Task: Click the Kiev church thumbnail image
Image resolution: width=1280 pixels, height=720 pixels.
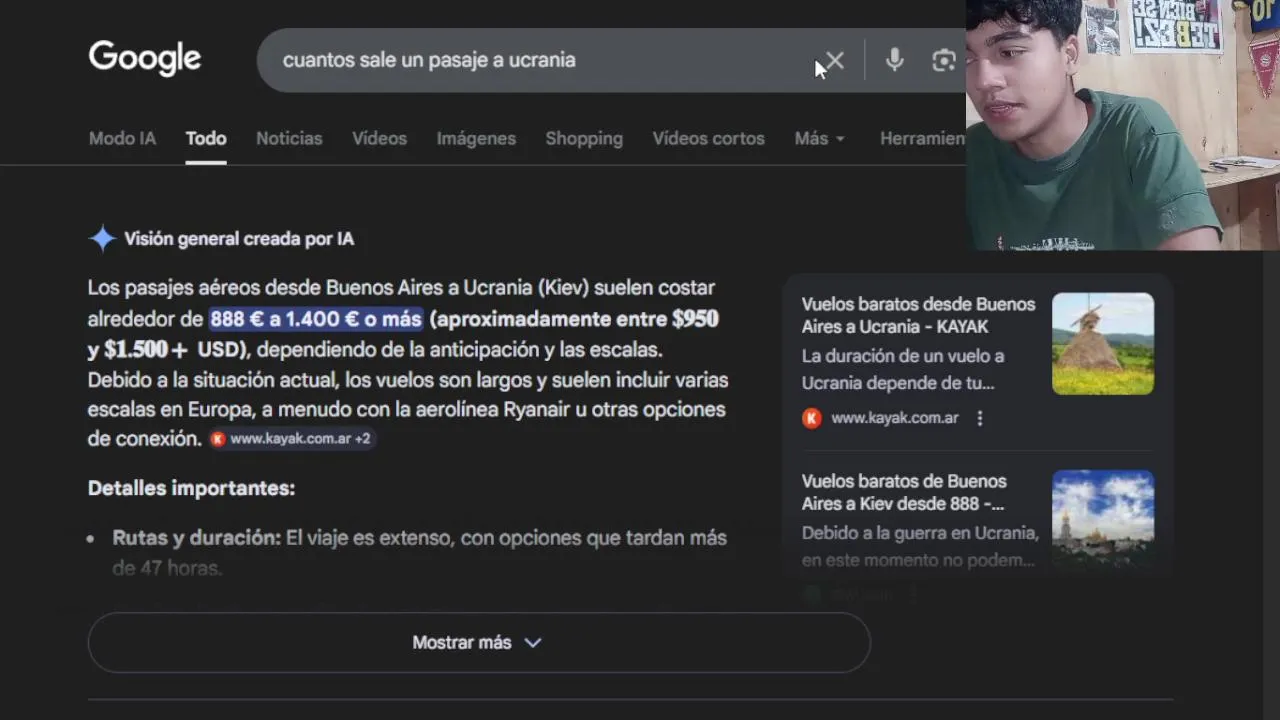Action: (1103, 517)
